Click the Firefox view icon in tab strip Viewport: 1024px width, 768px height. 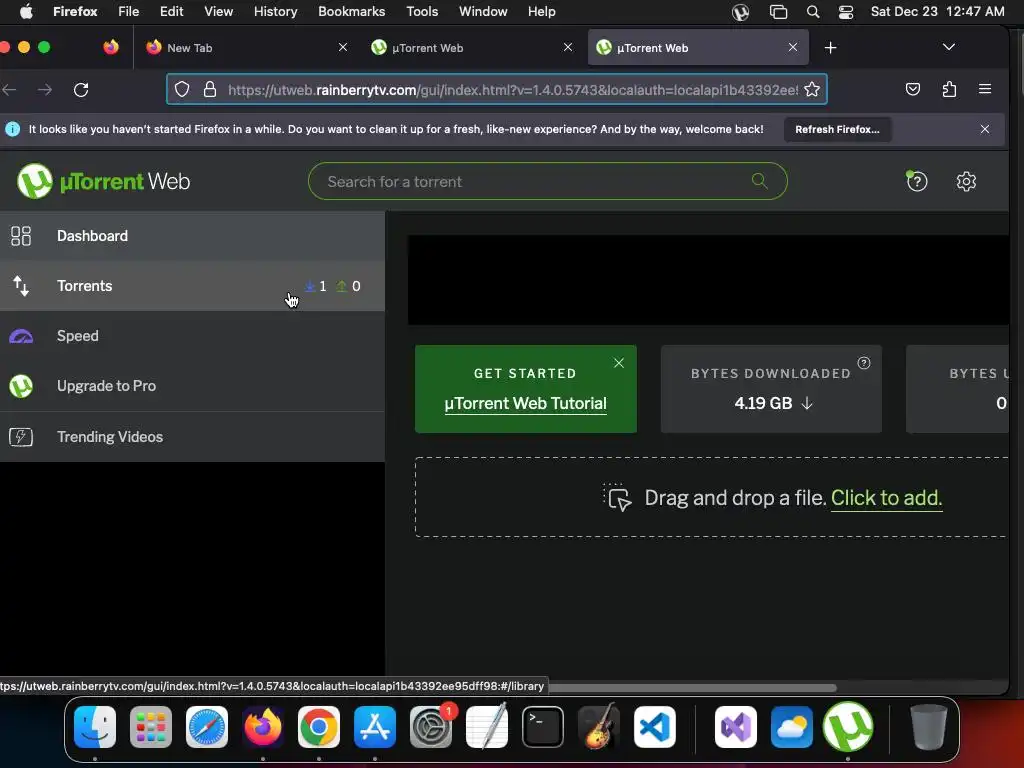click(111, 47)
